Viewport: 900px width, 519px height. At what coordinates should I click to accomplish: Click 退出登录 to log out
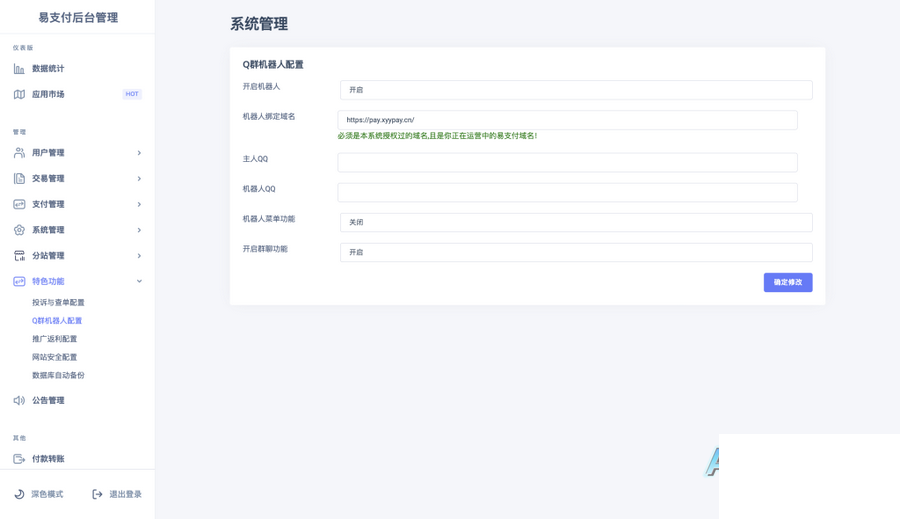(117, 494)
